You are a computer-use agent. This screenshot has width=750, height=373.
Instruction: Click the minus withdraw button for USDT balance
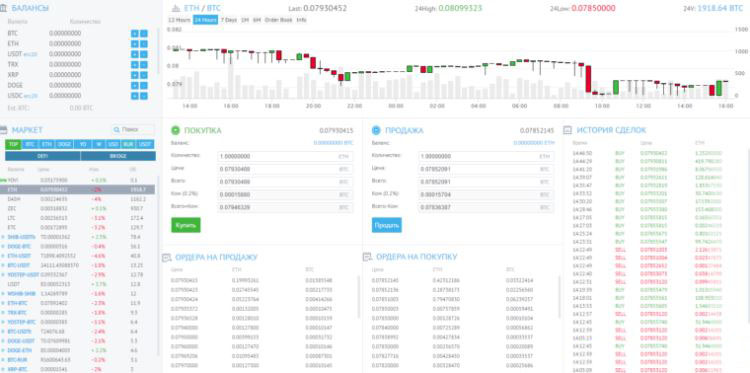coord(143,54)
